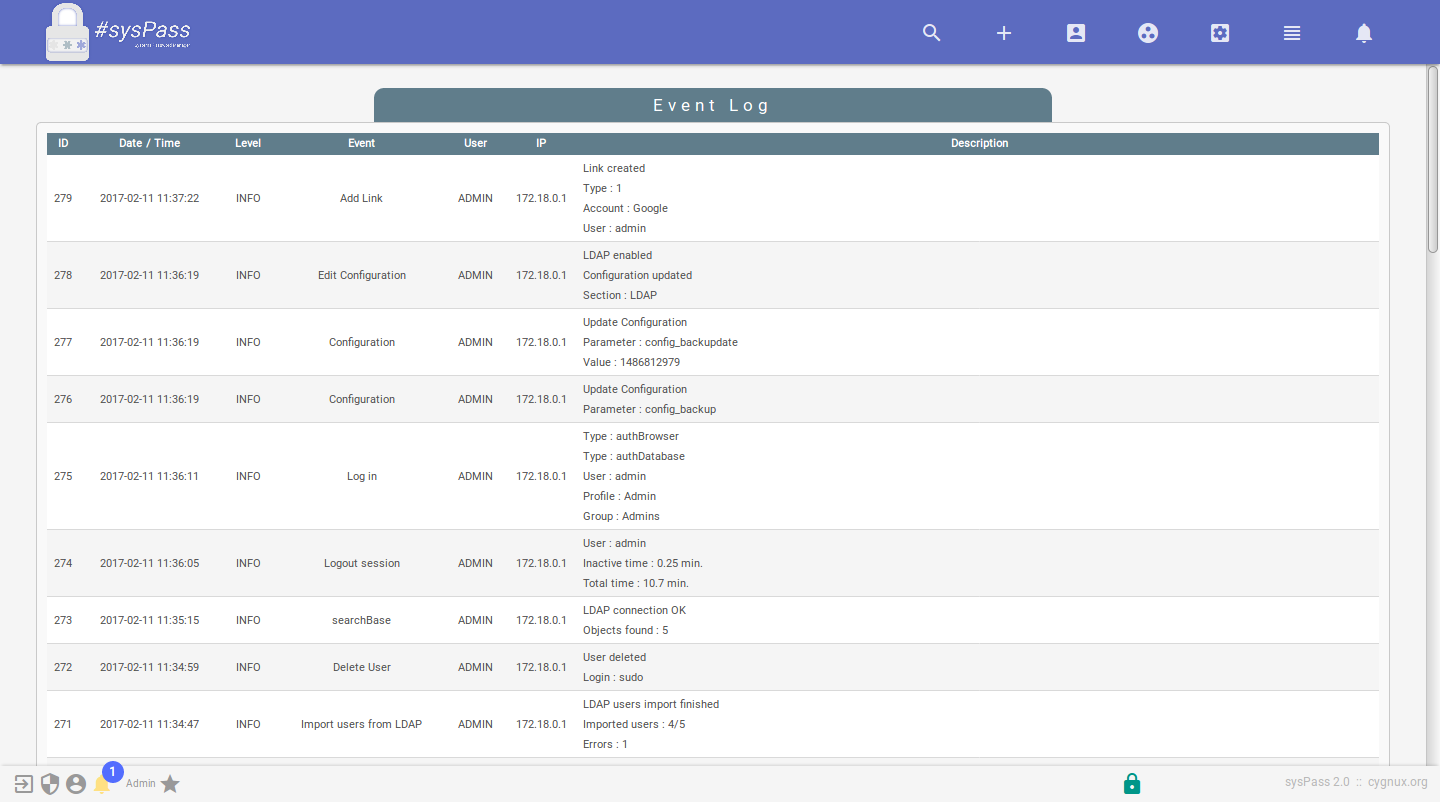Click the logout icon in footer

pyautogui.click(x=24, y=784)
